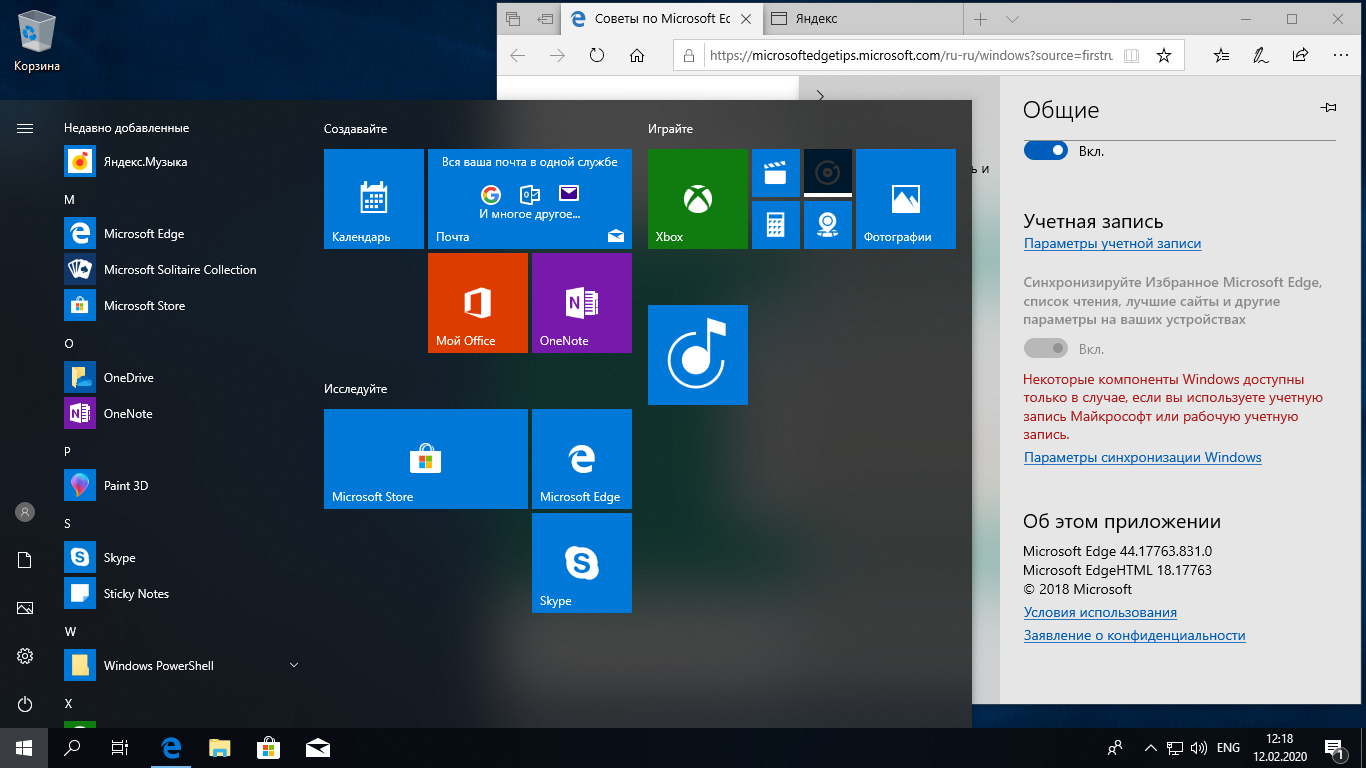Toggle Reading view icon in address bar
Image resolution: width=1366 pixels, height=768 pixels.
tap(1131, 56)
